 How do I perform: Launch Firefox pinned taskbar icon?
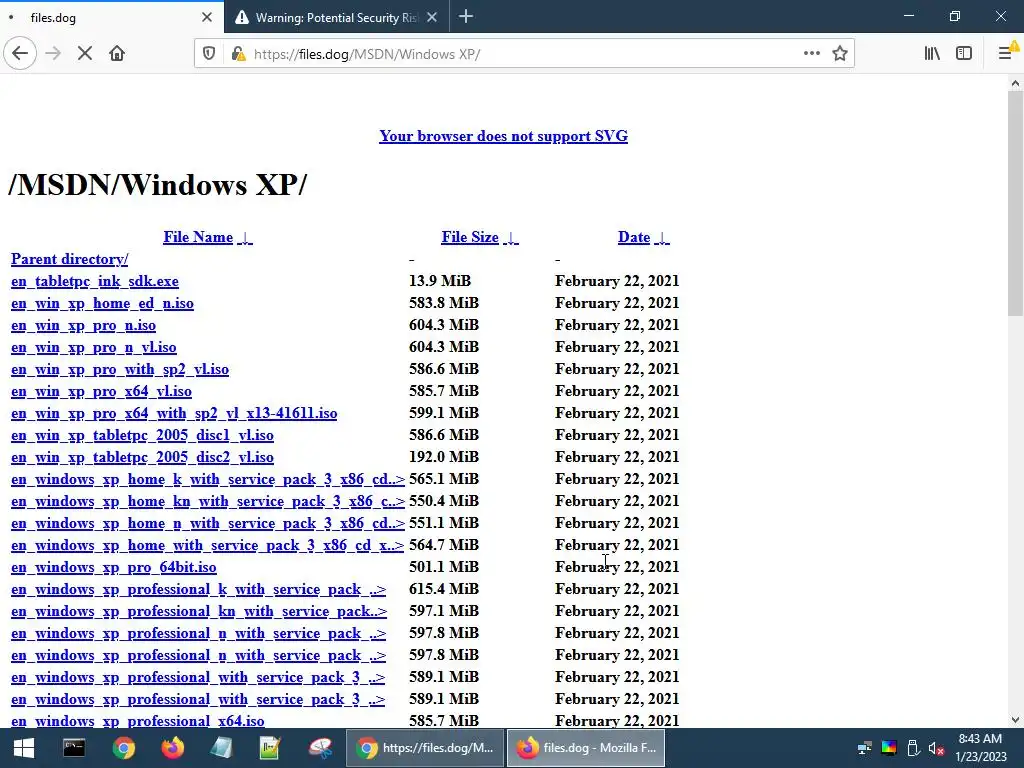pyautogui.click(x=172, y=748)
